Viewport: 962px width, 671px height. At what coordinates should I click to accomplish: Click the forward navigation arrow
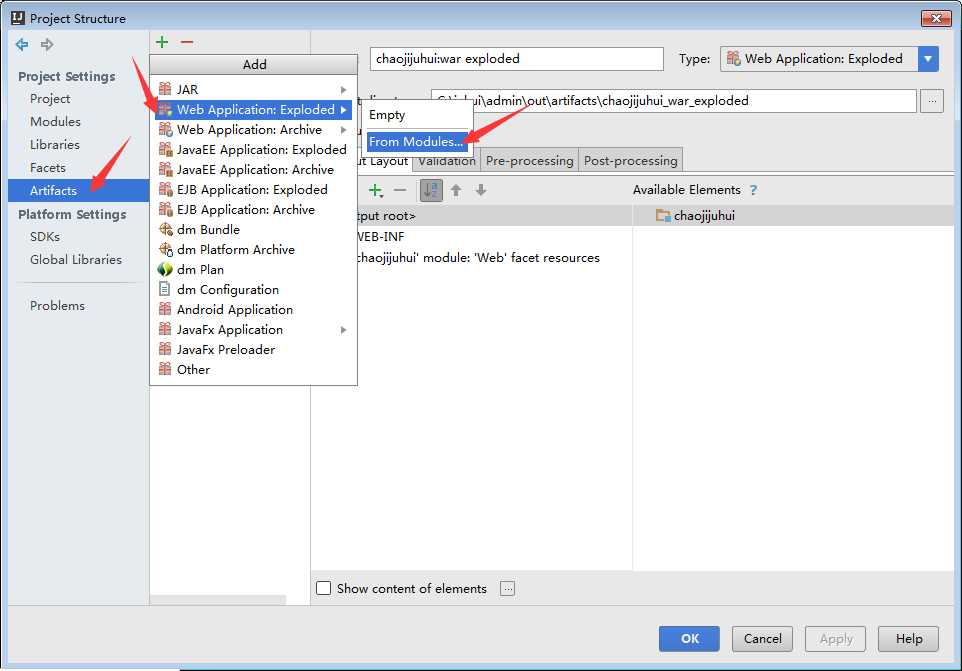click(47, 44)
